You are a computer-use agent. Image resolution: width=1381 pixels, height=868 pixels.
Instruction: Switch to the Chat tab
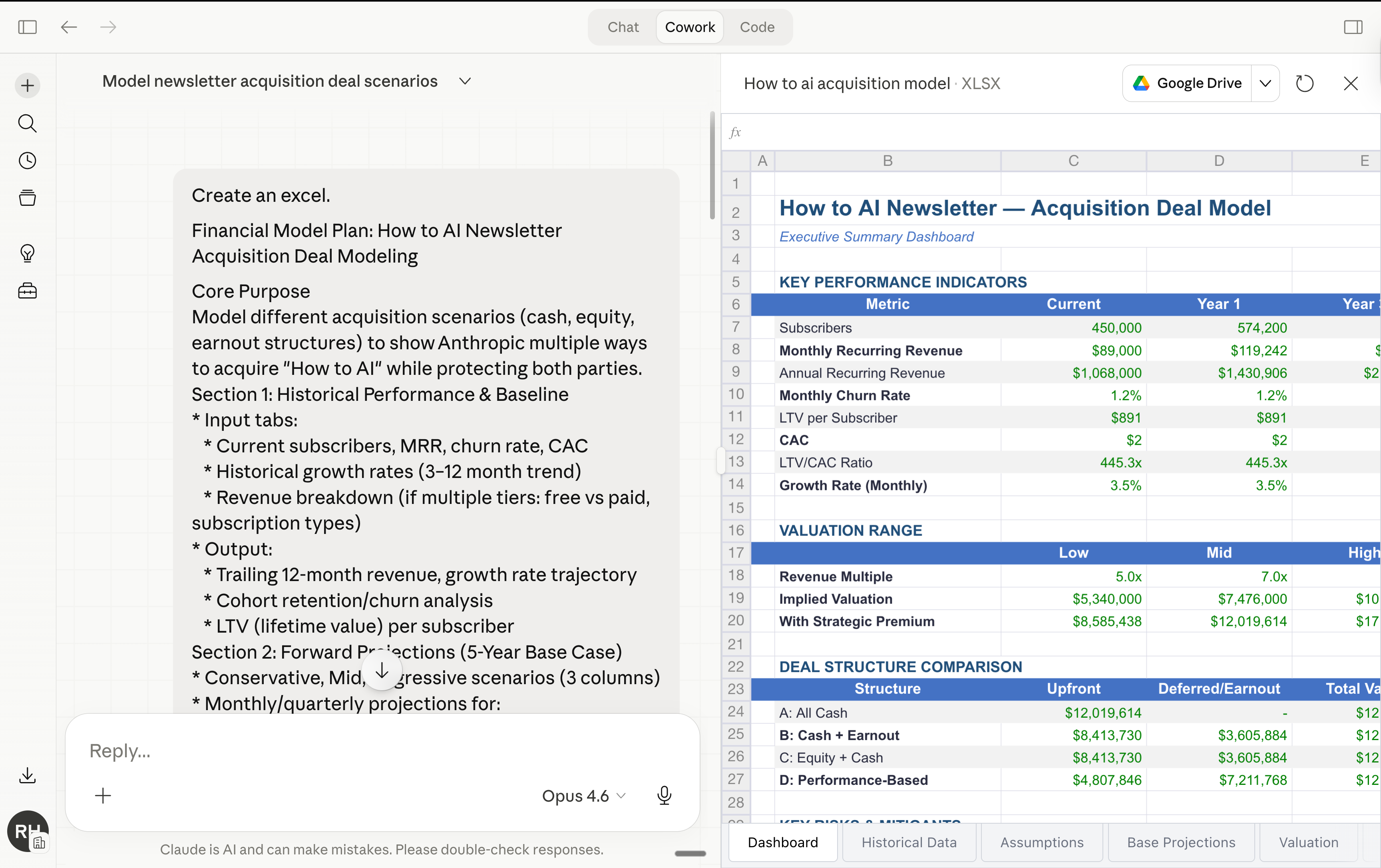[623, 27]
